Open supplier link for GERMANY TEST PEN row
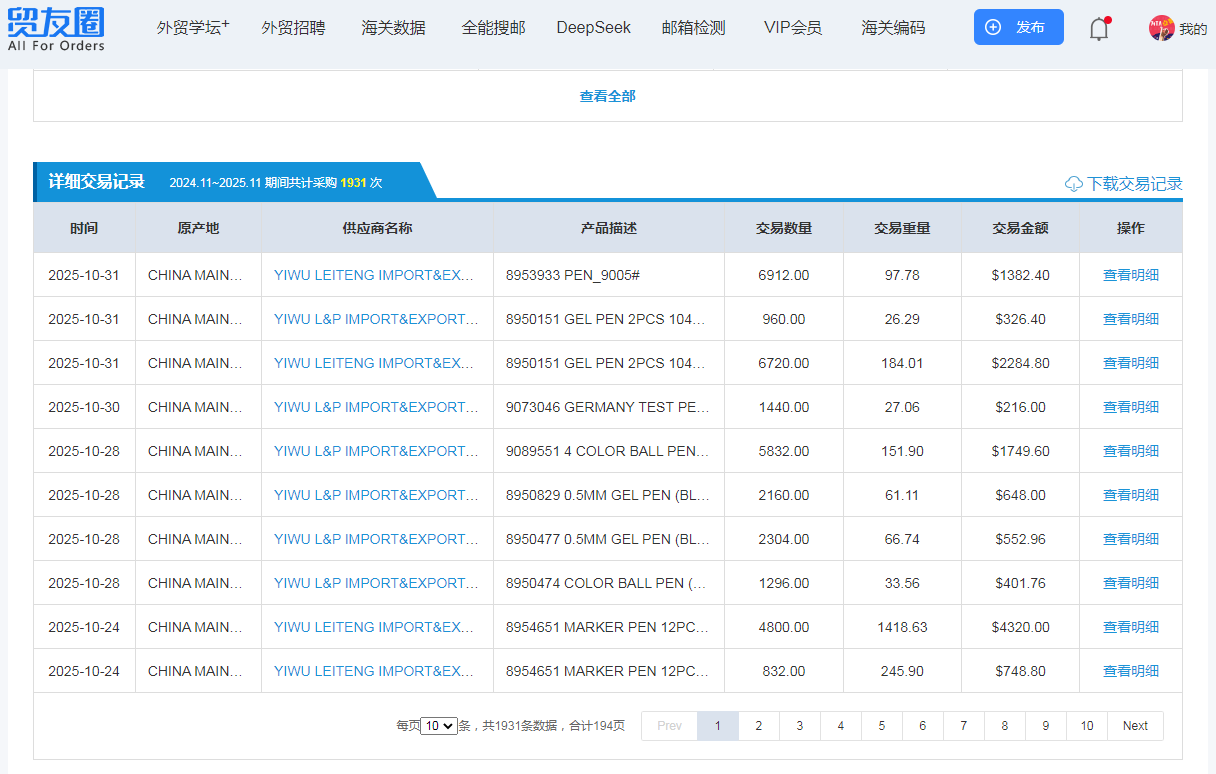 [376, 407]
